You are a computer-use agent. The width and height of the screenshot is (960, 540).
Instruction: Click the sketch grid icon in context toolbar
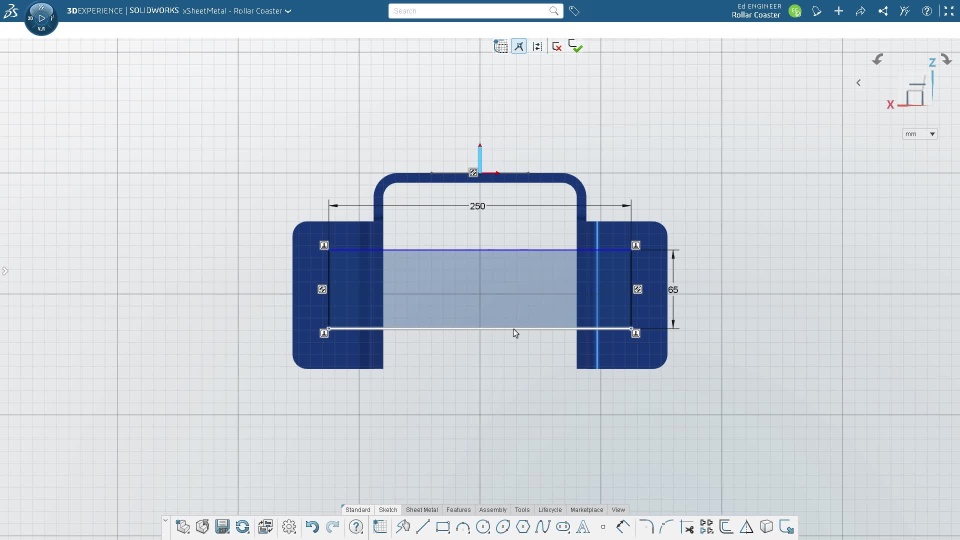pos(501,47)
